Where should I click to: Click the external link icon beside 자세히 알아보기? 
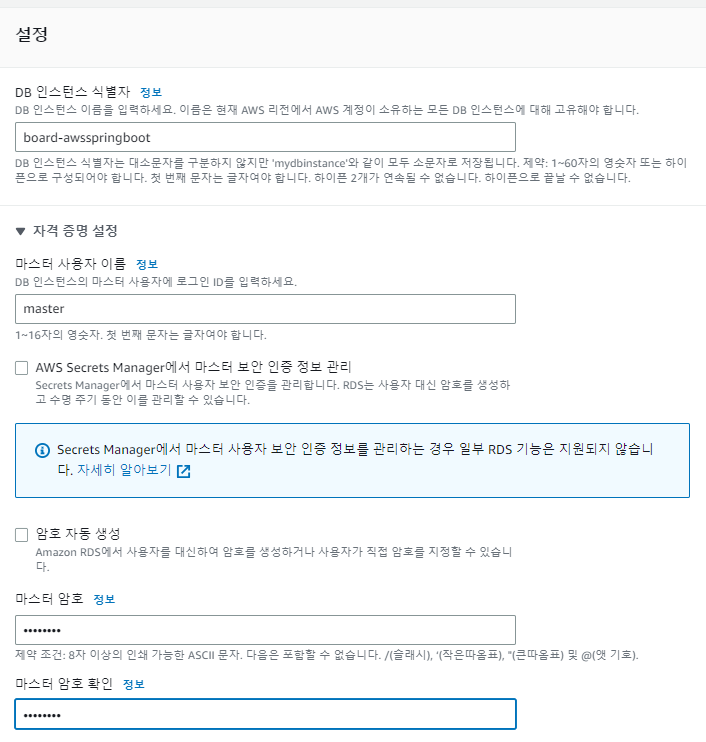tap(183, 471)
